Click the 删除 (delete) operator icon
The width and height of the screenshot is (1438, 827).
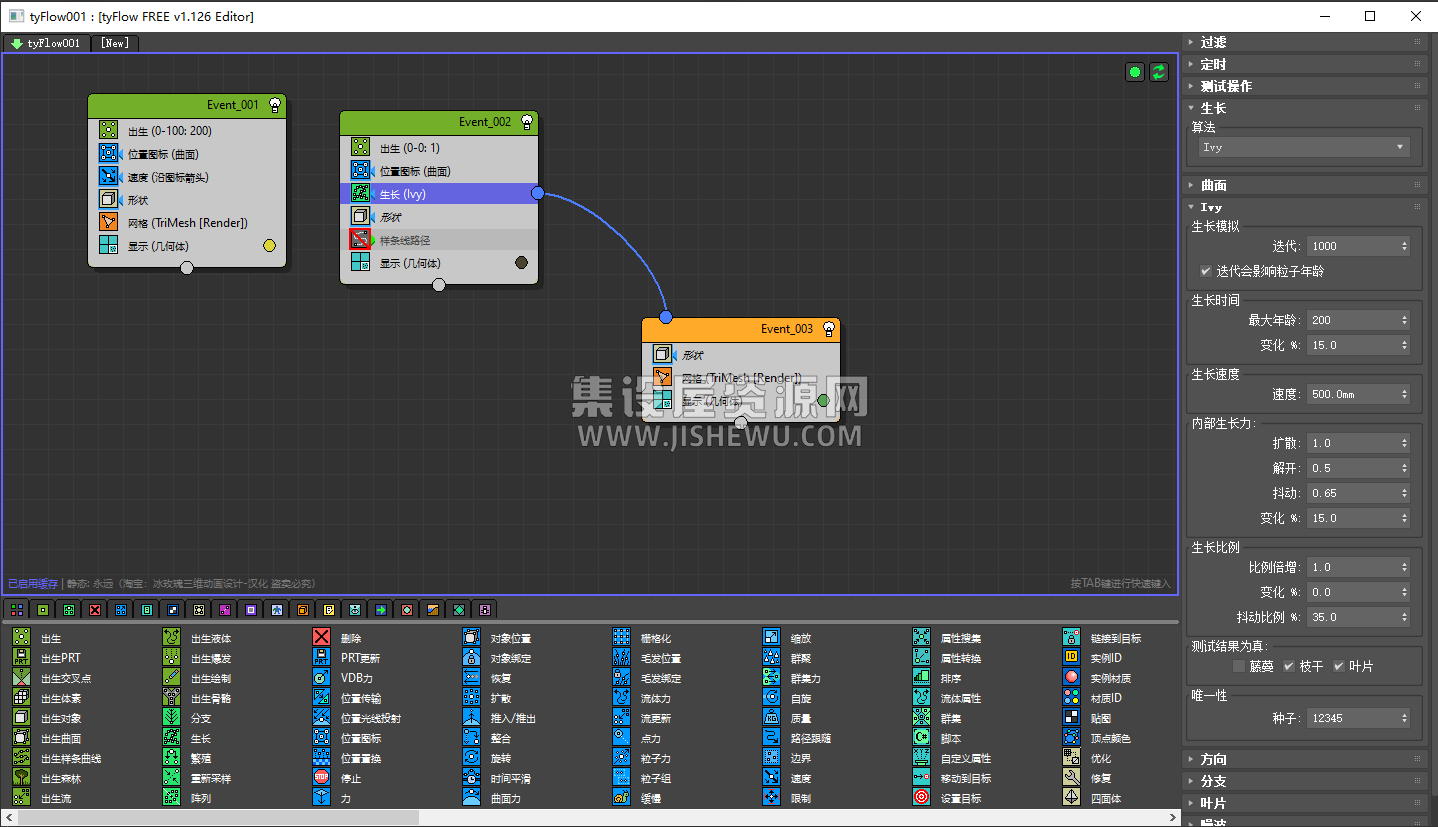pos(321,638)
